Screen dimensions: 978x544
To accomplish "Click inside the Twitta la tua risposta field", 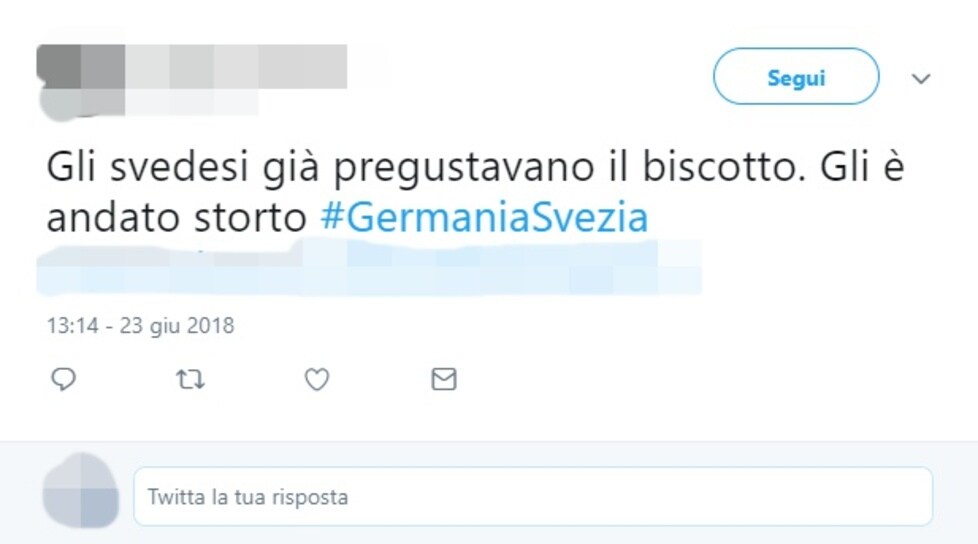I will click(533, 496).
